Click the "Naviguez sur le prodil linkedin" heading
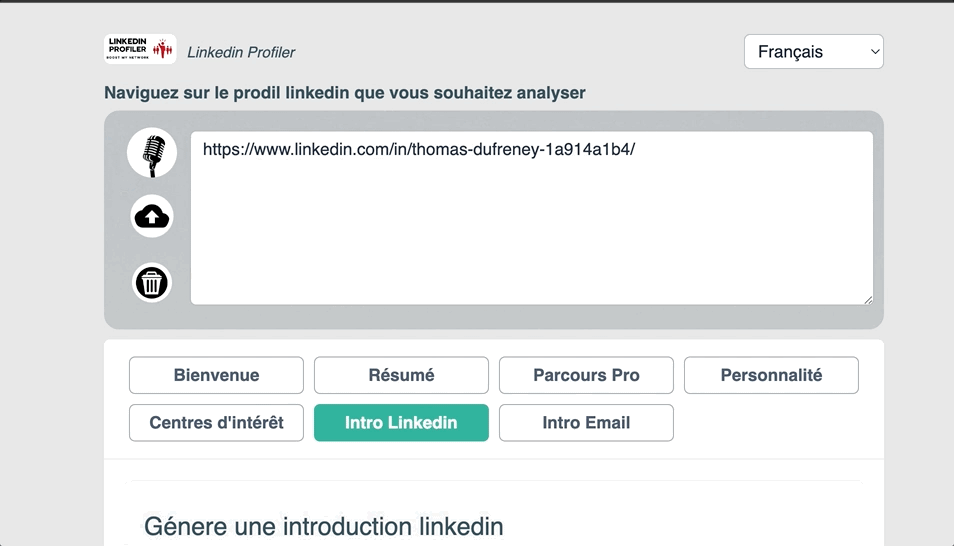This screenshot has width=954, height=546. coord(345,93)
